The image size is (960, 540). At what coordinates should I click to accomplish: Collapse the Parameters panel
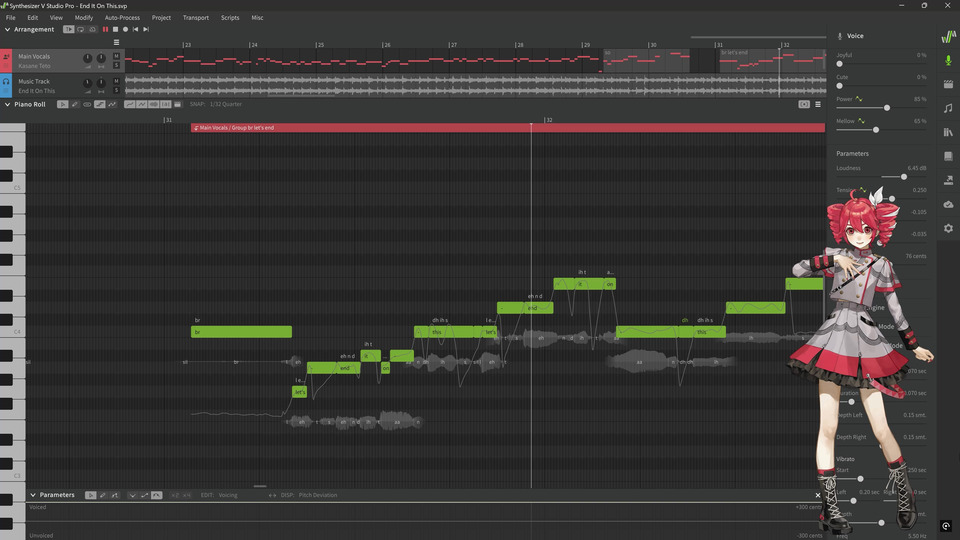[x=33, y=495]
